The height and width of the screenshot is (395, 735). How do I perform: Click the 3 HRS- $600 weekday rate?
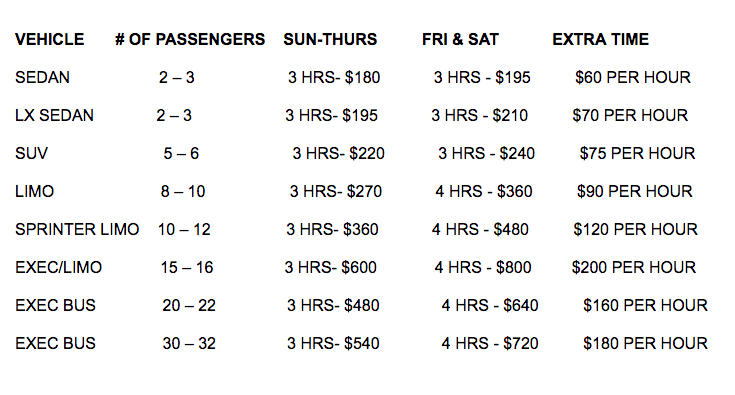click(x=330, y=267)
